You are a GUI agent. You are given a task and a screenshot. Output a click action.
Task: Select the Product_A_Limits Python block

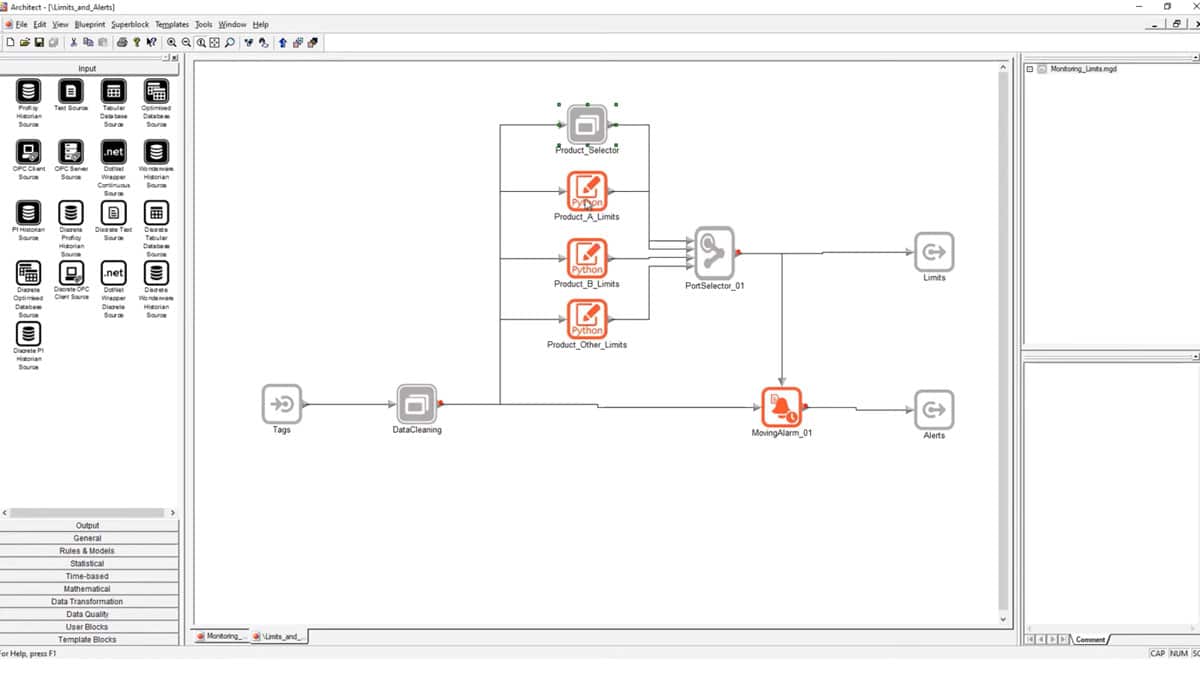click(587, 191)
